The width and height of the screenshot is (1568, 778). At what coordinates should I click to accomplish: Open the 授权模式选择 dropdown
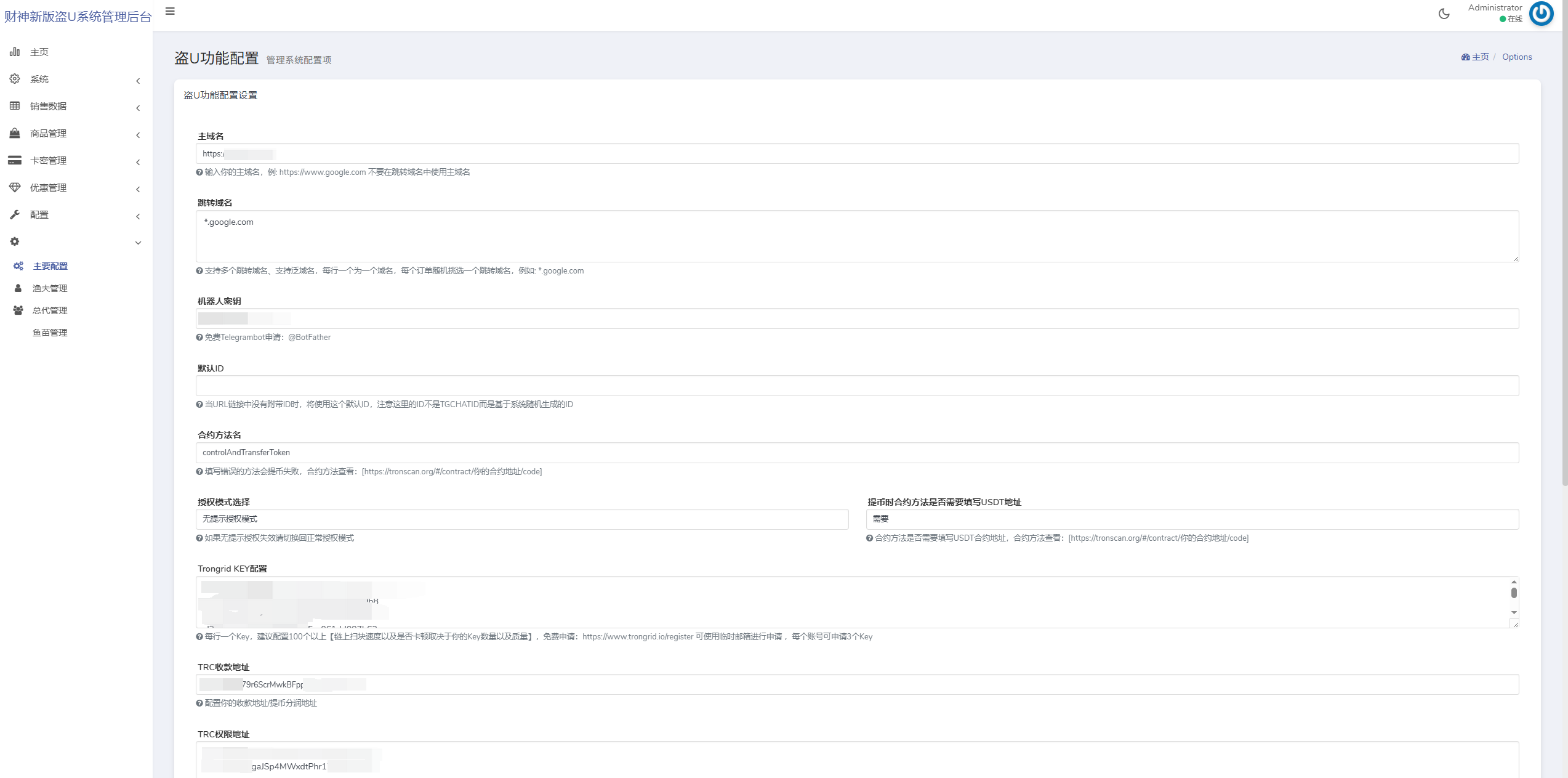tap(521, 519)
